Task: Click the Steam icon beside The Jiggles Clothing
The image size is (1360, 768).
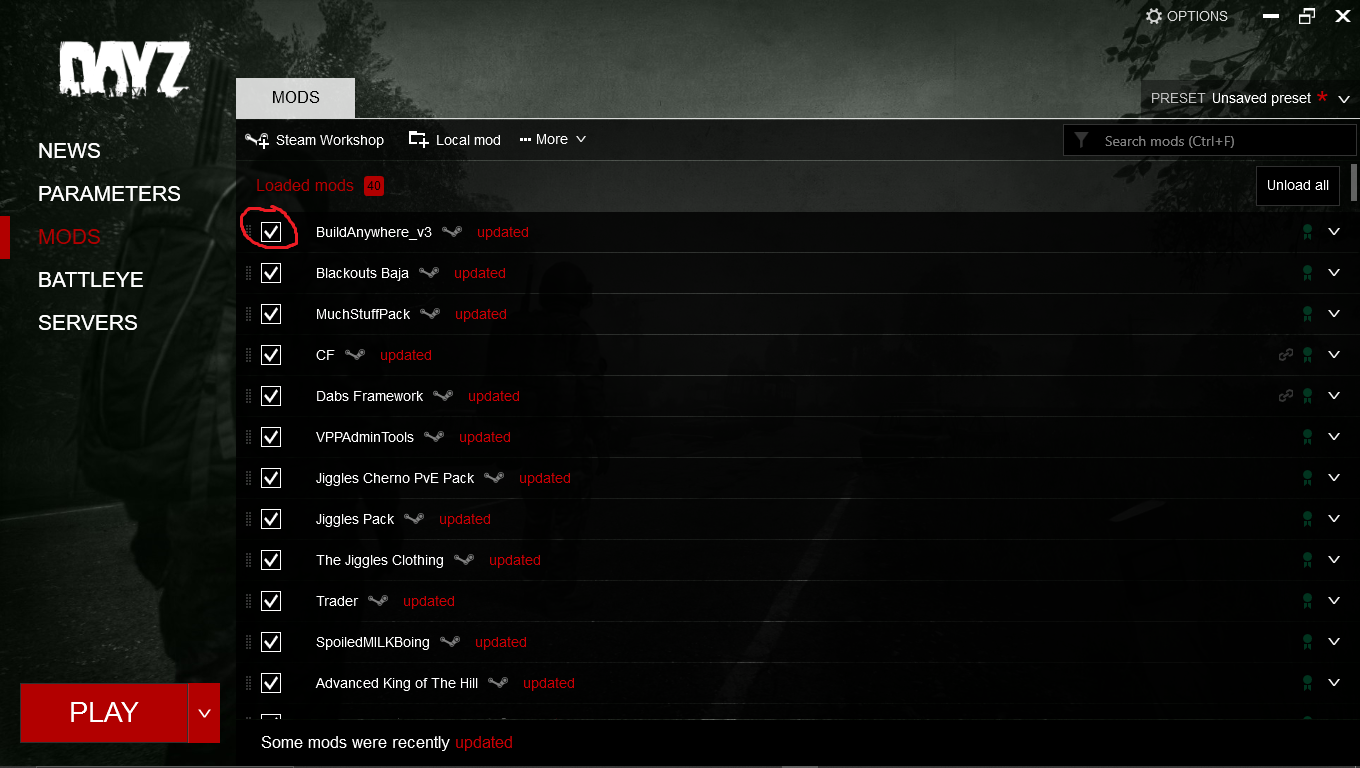Action: (465, 560)
